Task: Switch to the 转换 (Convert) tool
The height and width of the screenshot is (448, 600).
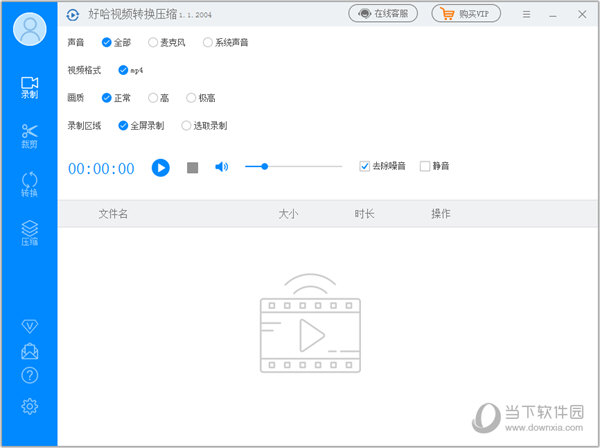Action: click(x=29, y=185)
